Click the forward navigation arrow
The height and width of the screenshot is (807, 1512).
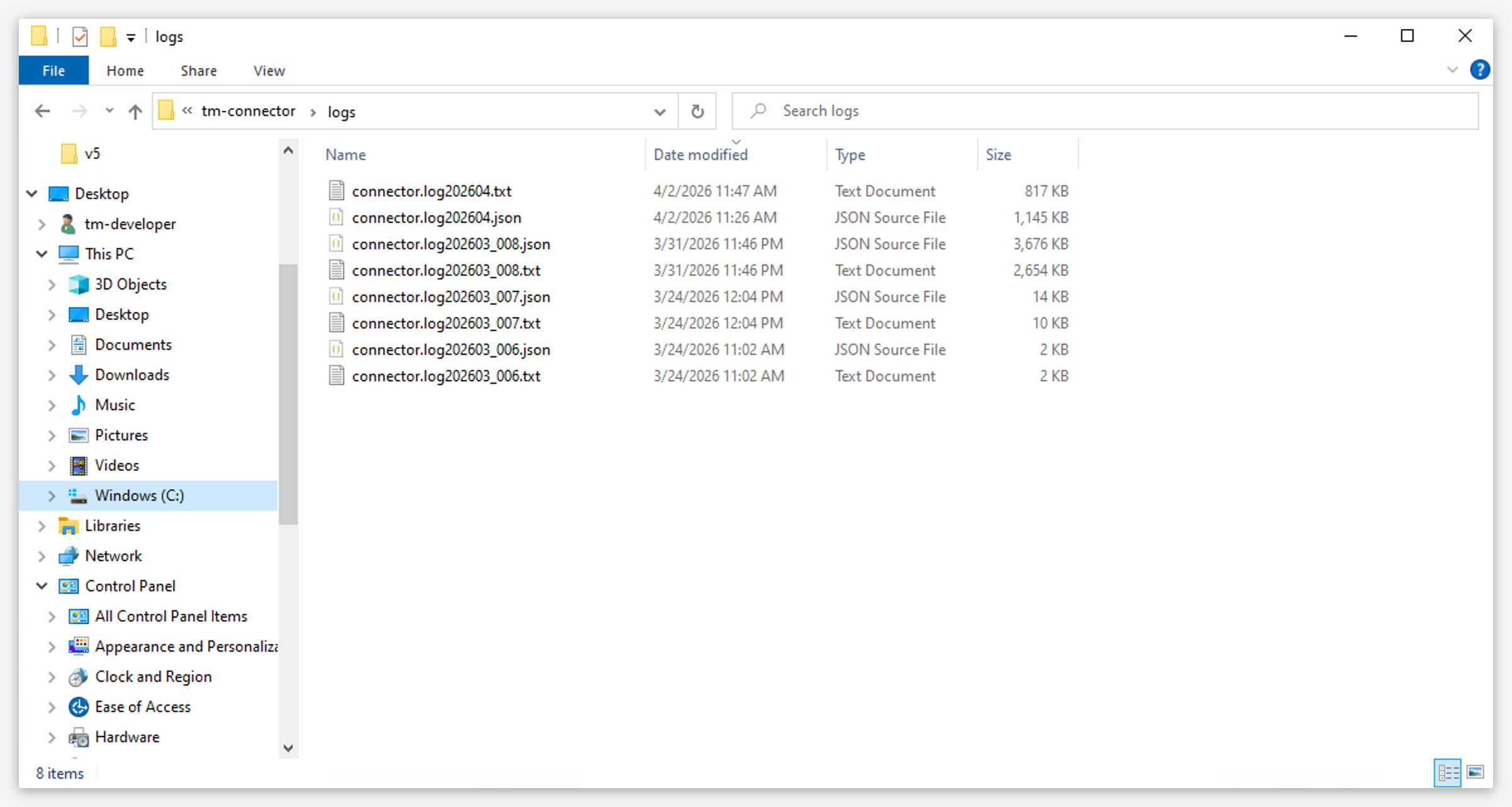point(79,111)
